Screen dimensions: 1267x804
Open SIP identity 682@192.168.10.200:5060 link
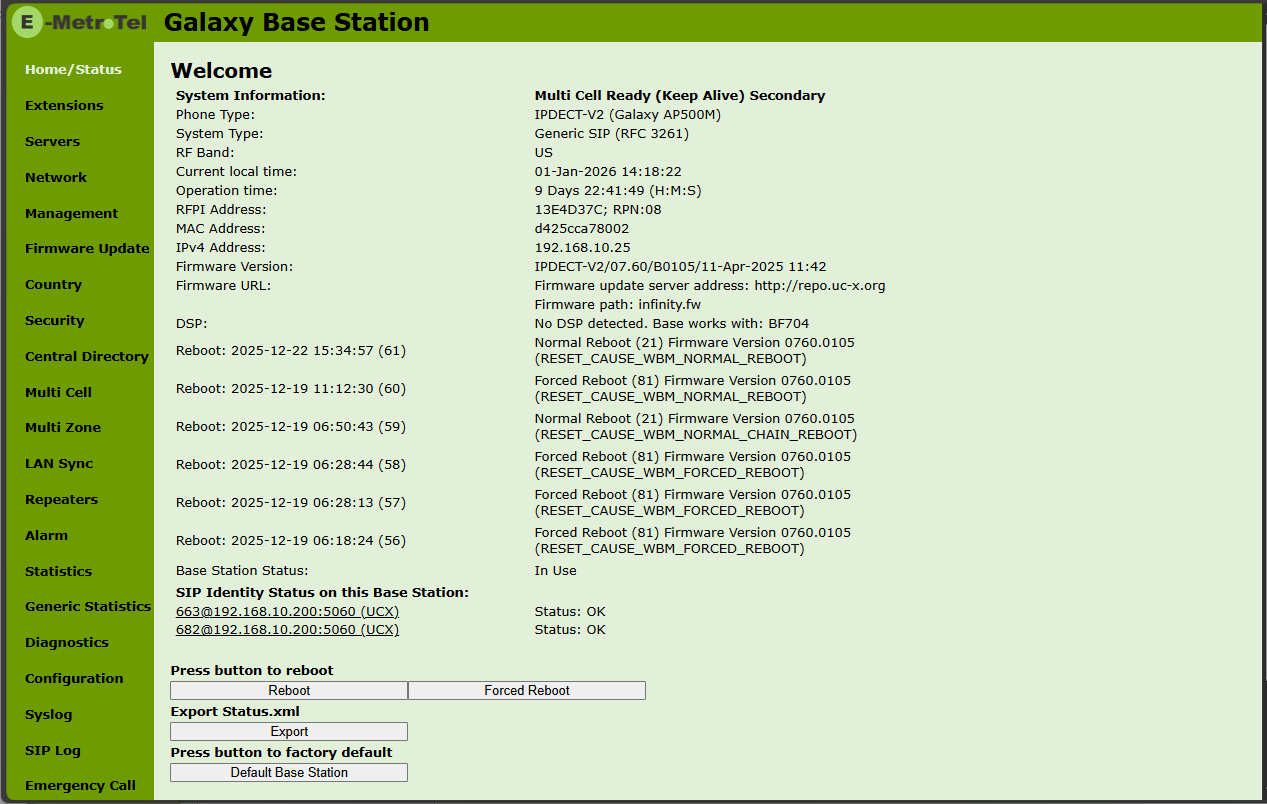[x=287, y=630]
